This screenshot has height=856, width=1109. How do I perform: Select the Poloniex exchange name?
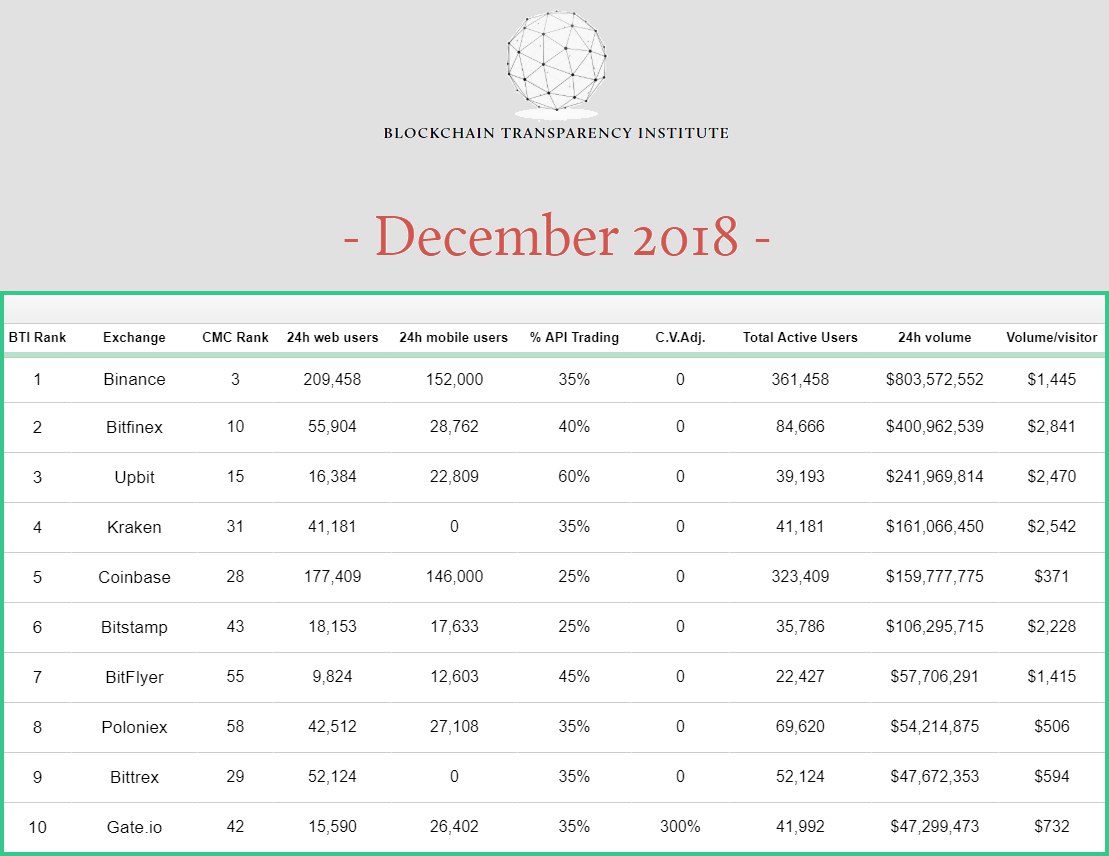coord(134,727)
